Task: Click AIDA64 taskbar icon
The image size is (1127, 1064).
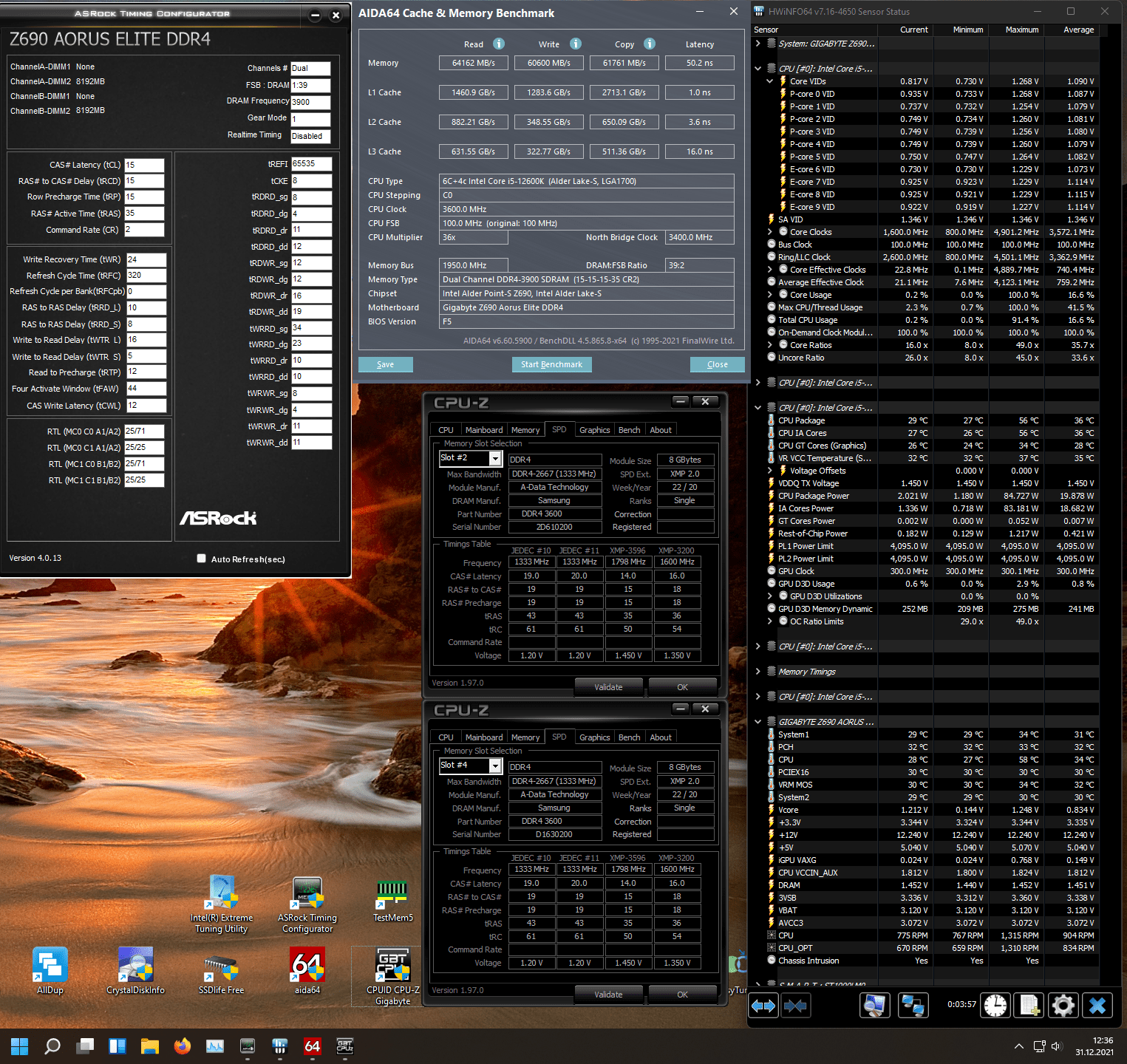Action: 313,1046
